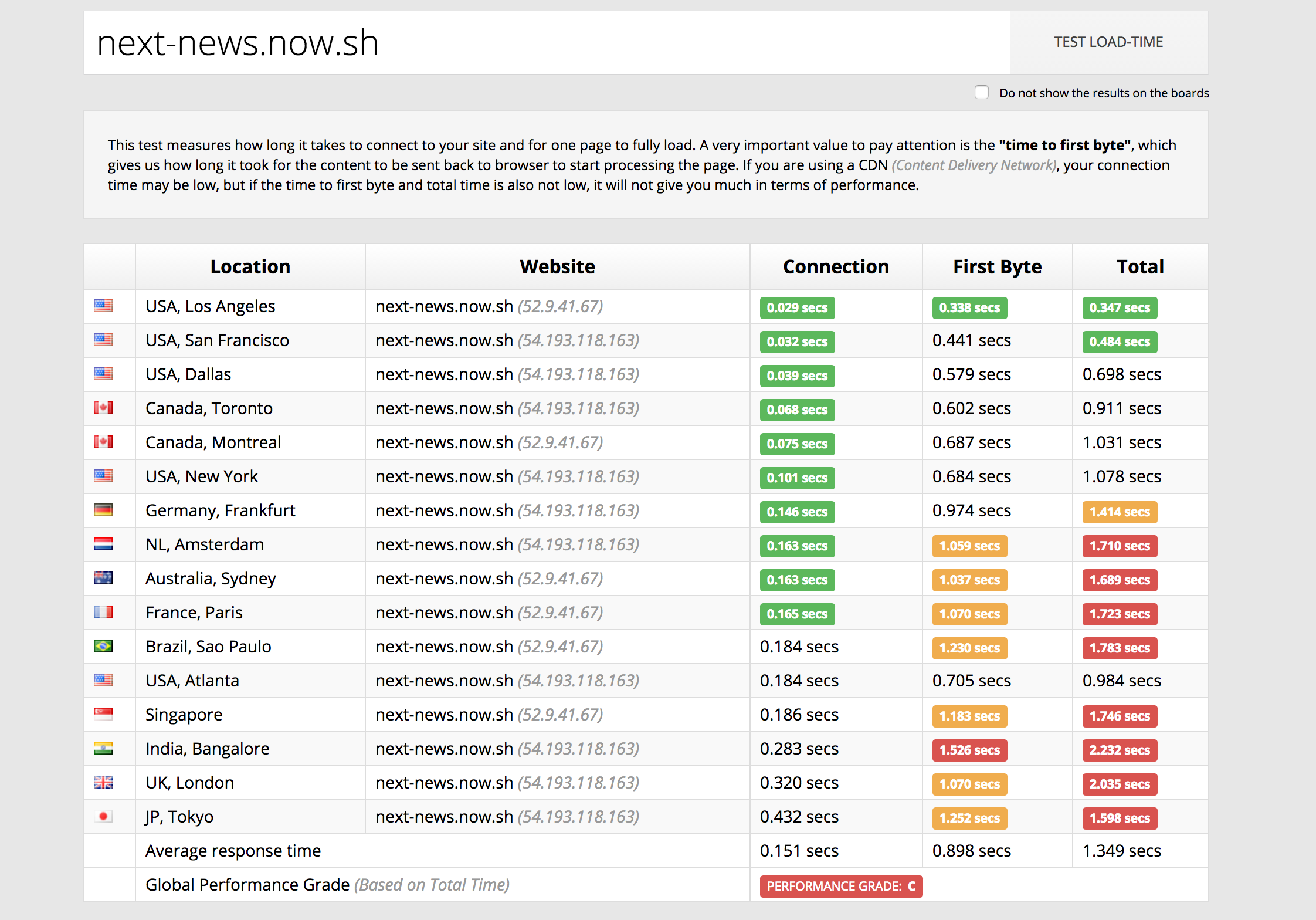
Task: Click the India flag beside Bangalore
Action: (103, 748)
